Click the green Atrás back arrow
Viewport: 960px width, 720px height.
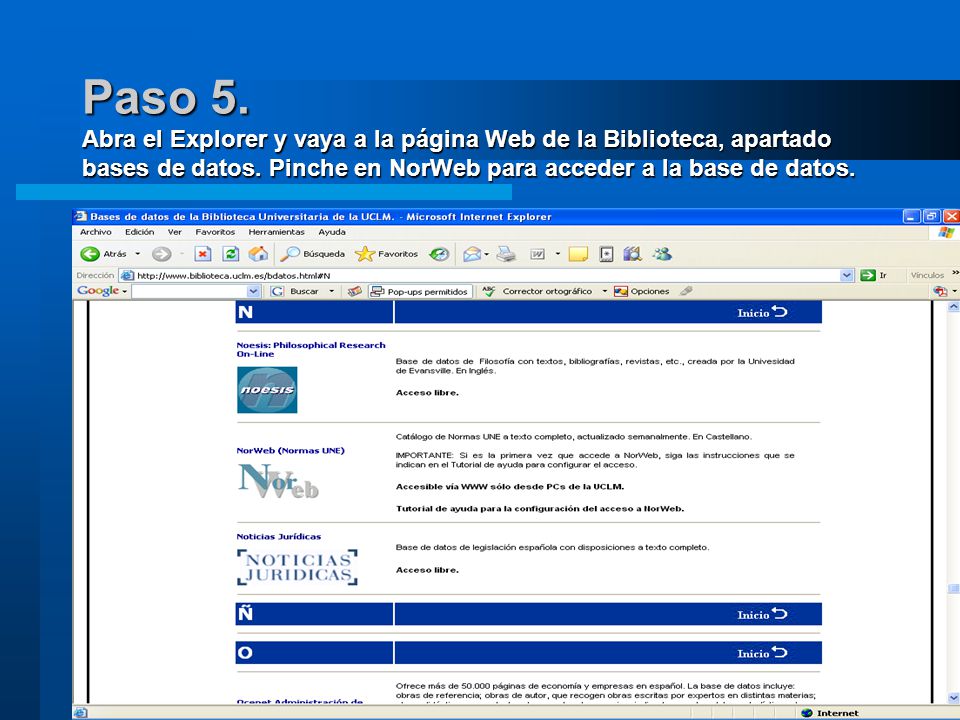click(x=90, y=253)
